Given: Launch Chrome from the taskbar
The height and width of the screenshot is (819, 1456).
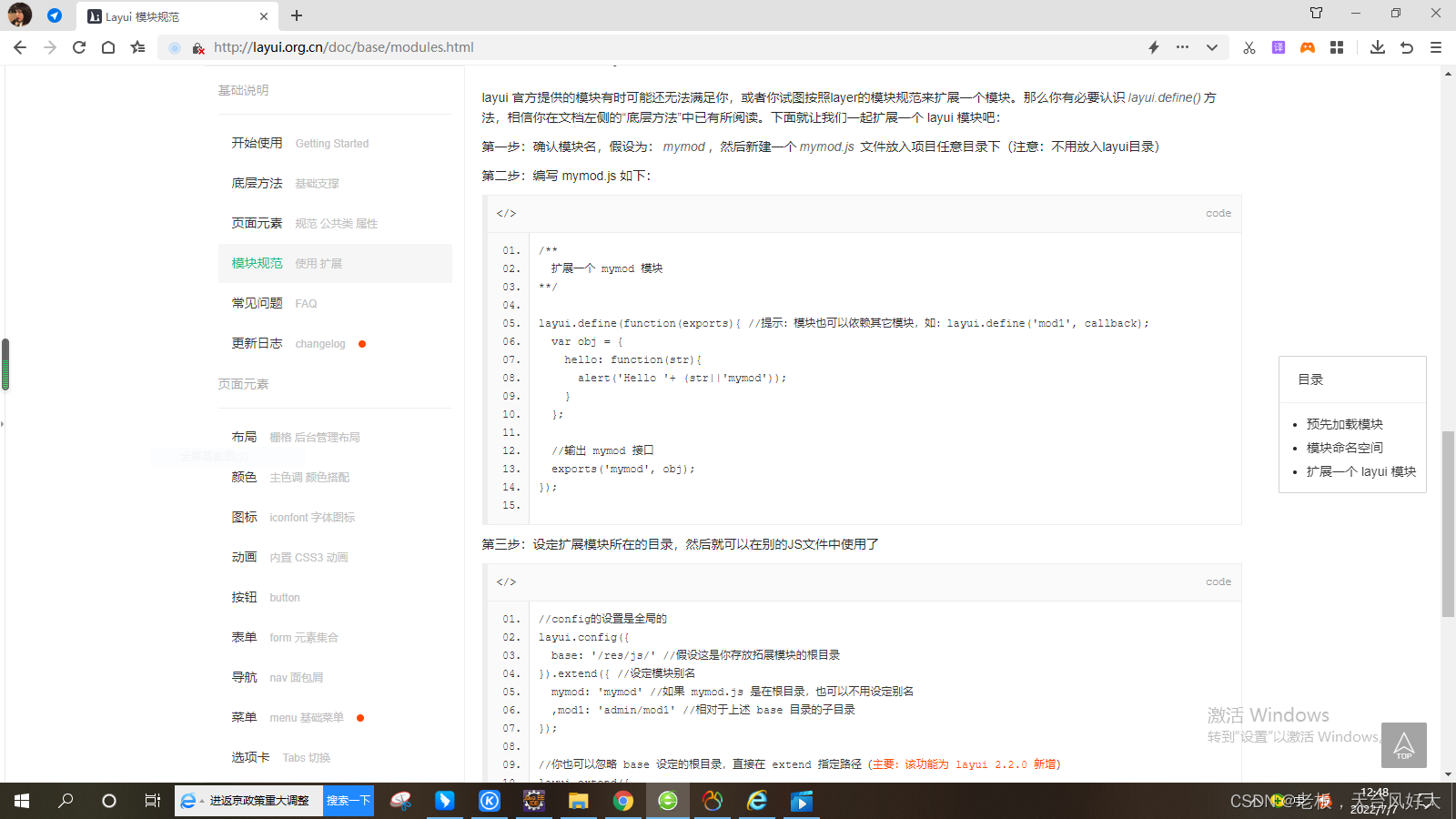Looking at the screenshot, I should coord(623,802).
